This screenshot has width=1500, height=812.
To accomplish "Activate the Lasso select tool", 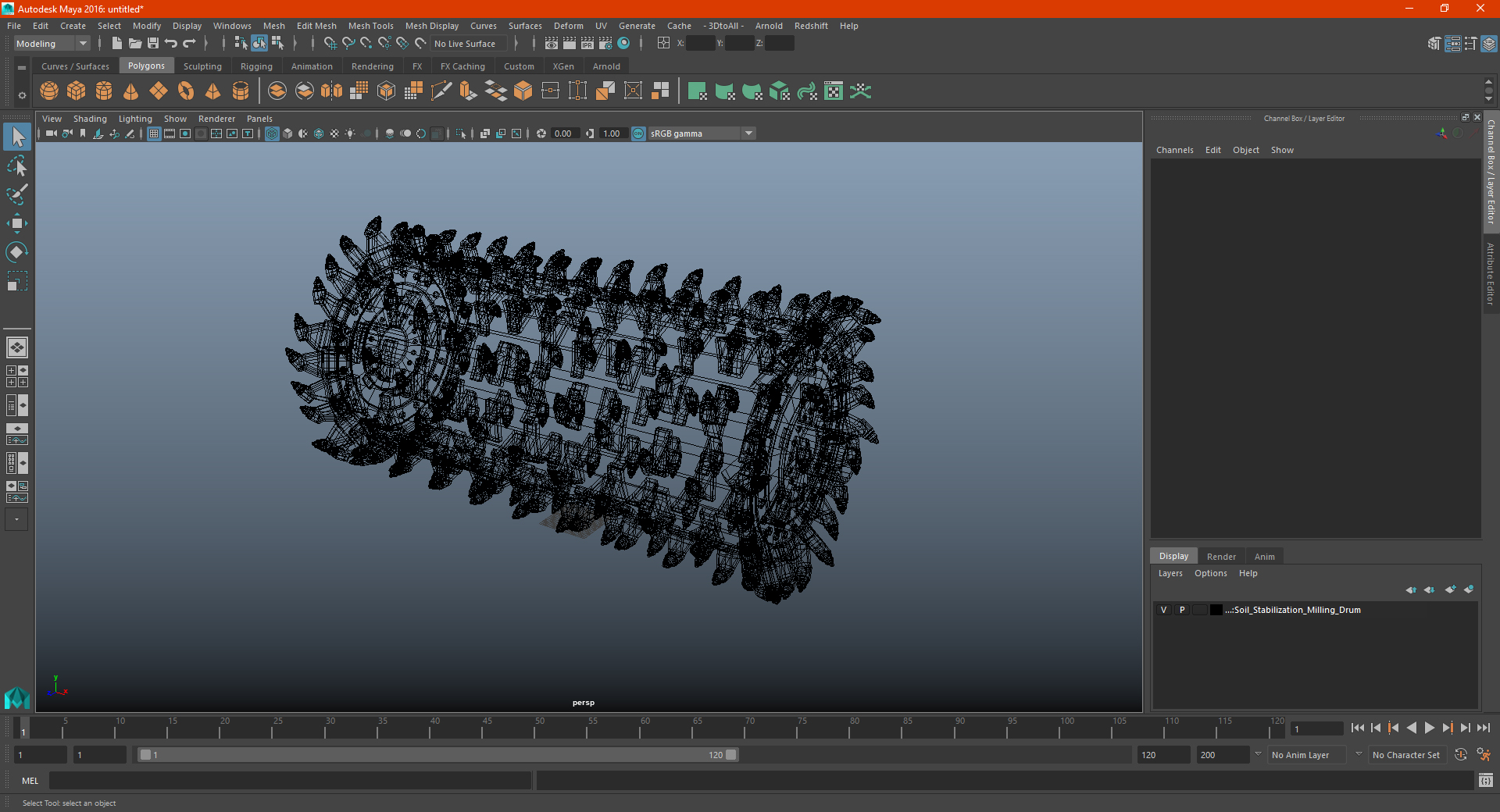I will click(x=17, y=166).
